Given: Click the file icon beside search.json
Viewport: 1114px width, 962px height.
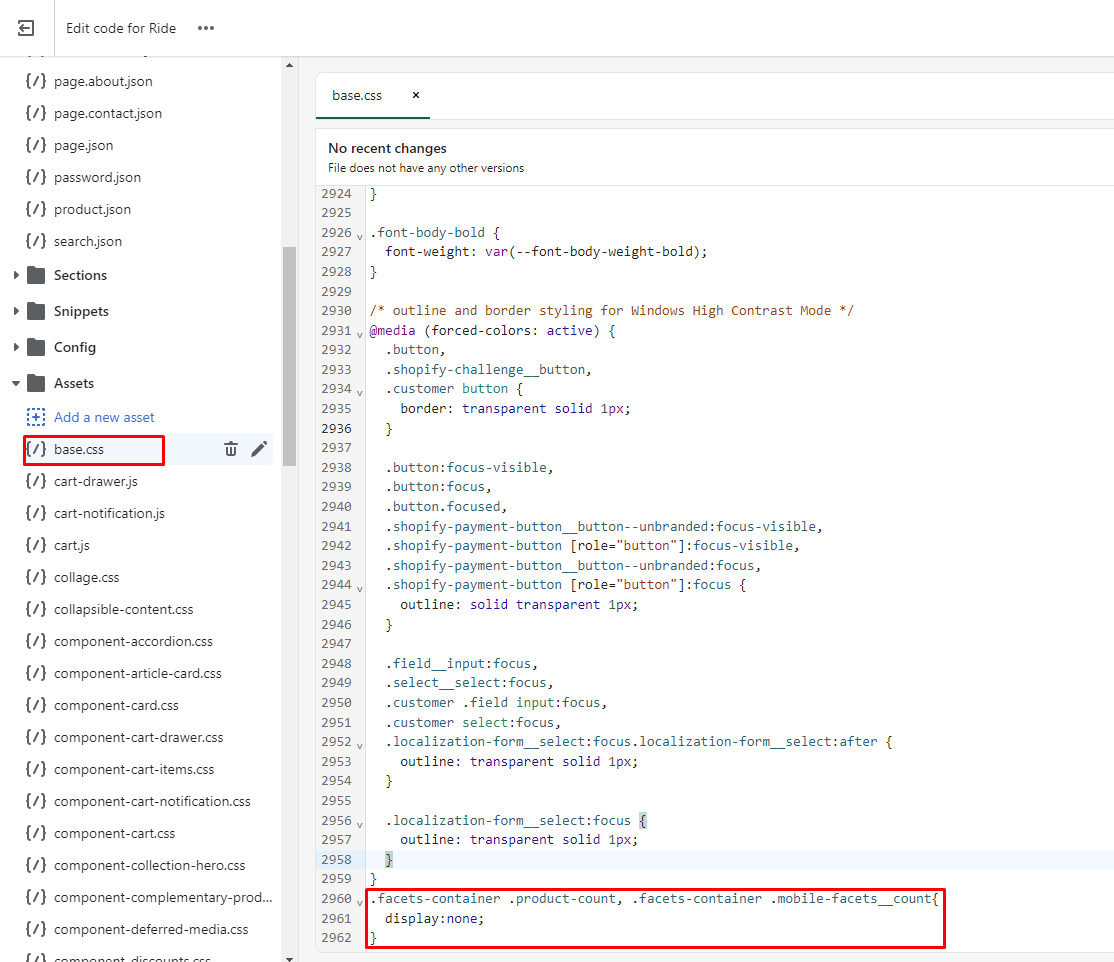Looking at the screenshot, I should (x=36, y=241).
